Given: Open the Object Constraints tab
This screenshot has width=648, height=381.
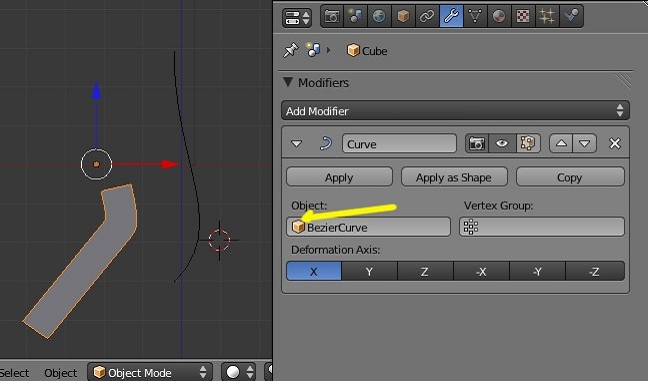Looking at the screenshot, I should point(427,17).
